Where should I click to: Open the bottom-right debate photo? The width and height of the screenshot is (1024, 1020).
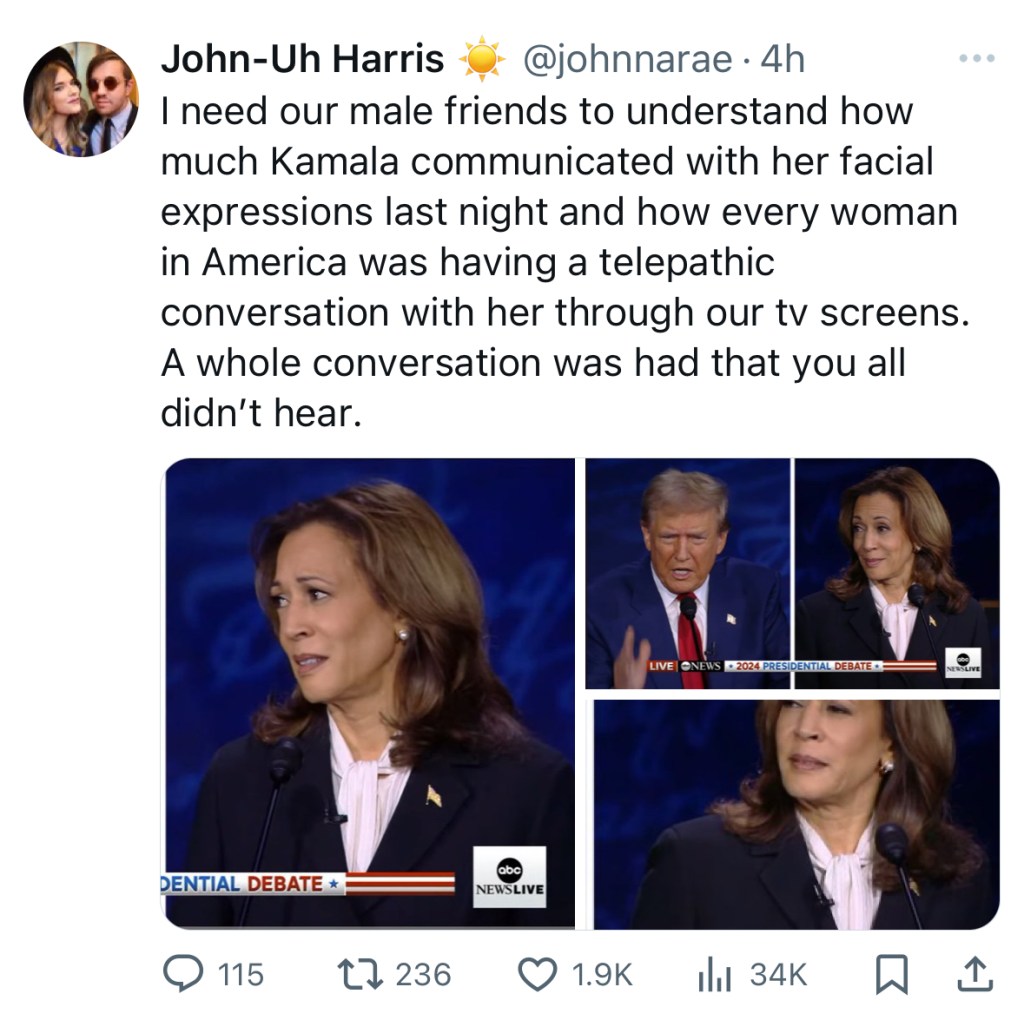coord(796,814)
